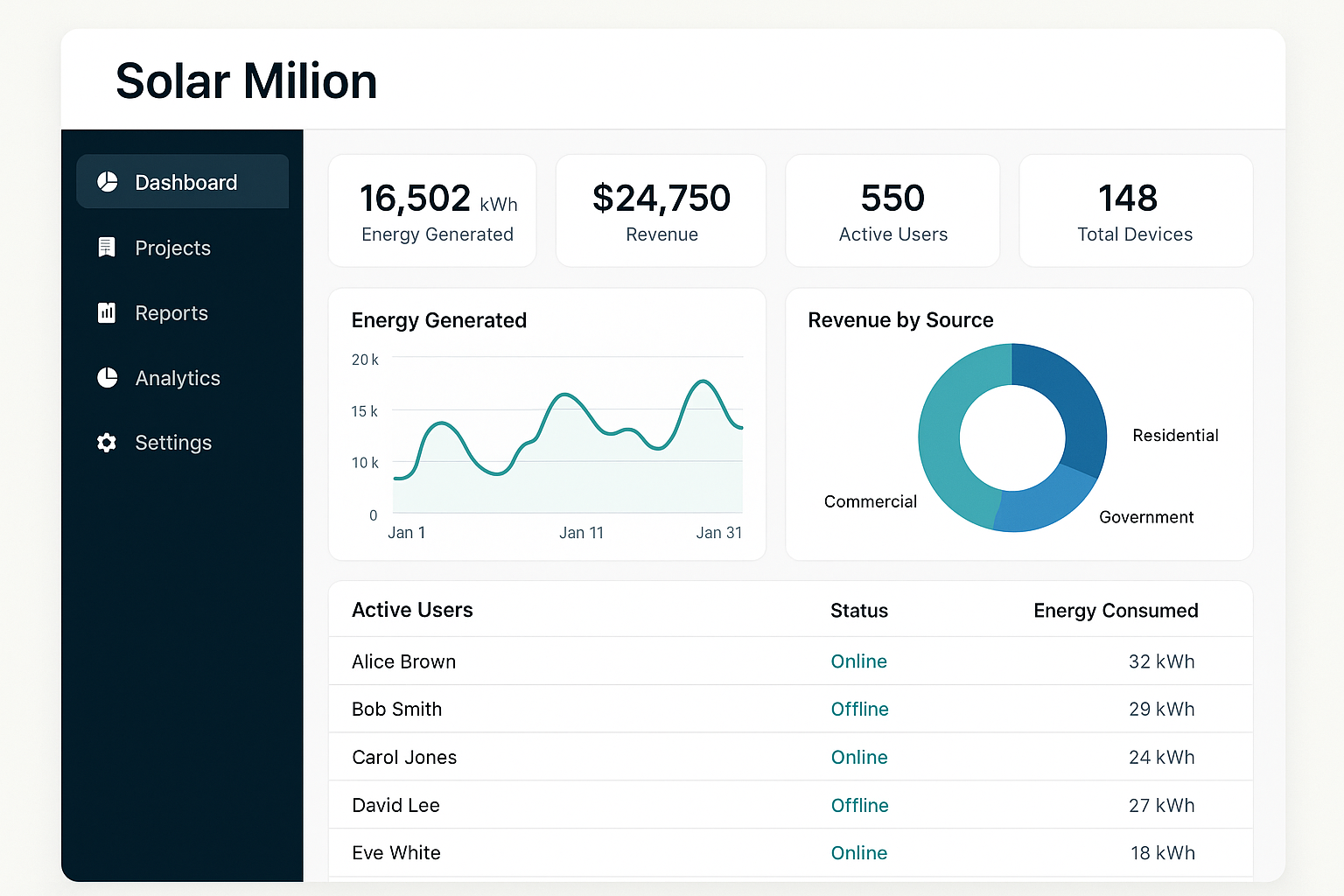Select the 550 Active Users card

892,211
